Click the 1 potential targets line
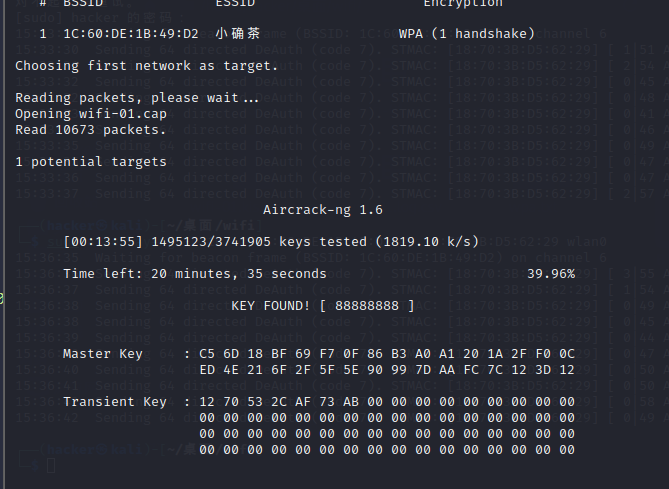669x489 pixels. tap(91, 162)
